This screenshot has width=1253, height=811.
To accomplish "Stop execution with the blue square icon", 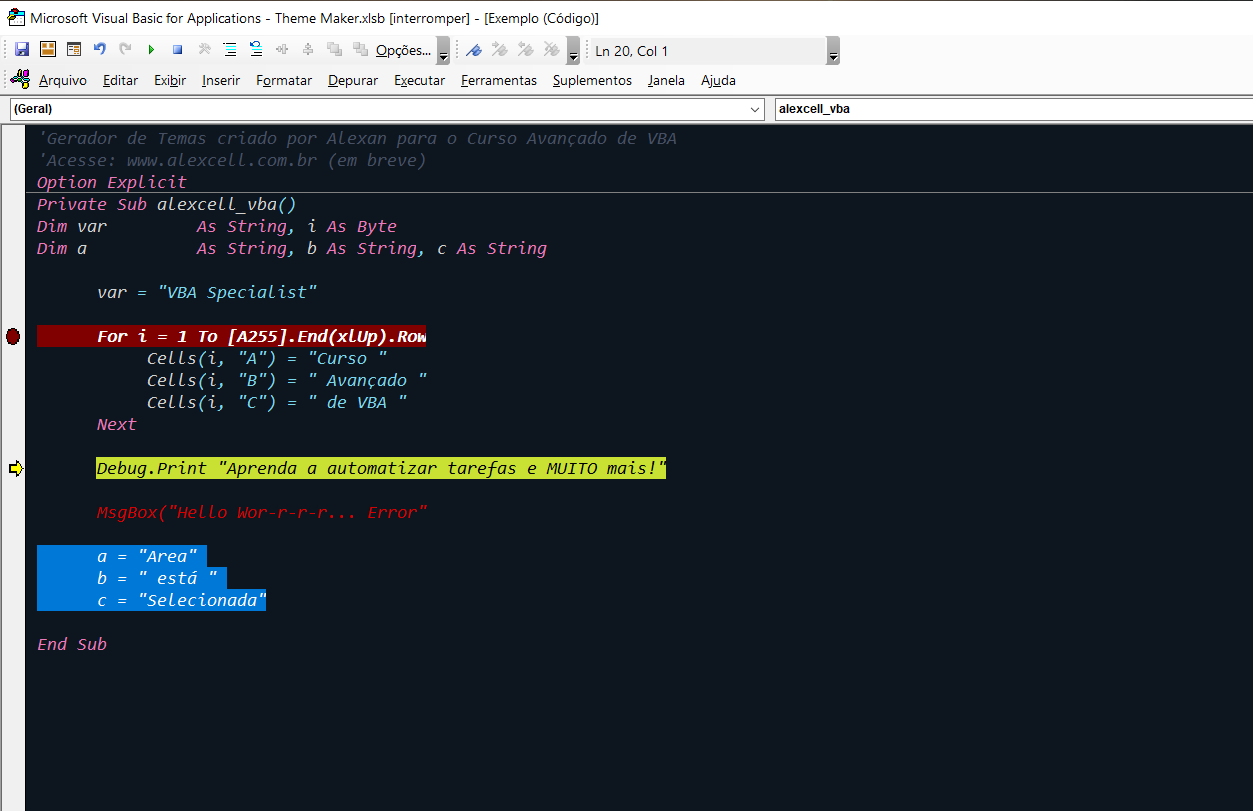I will coord(178,49).
